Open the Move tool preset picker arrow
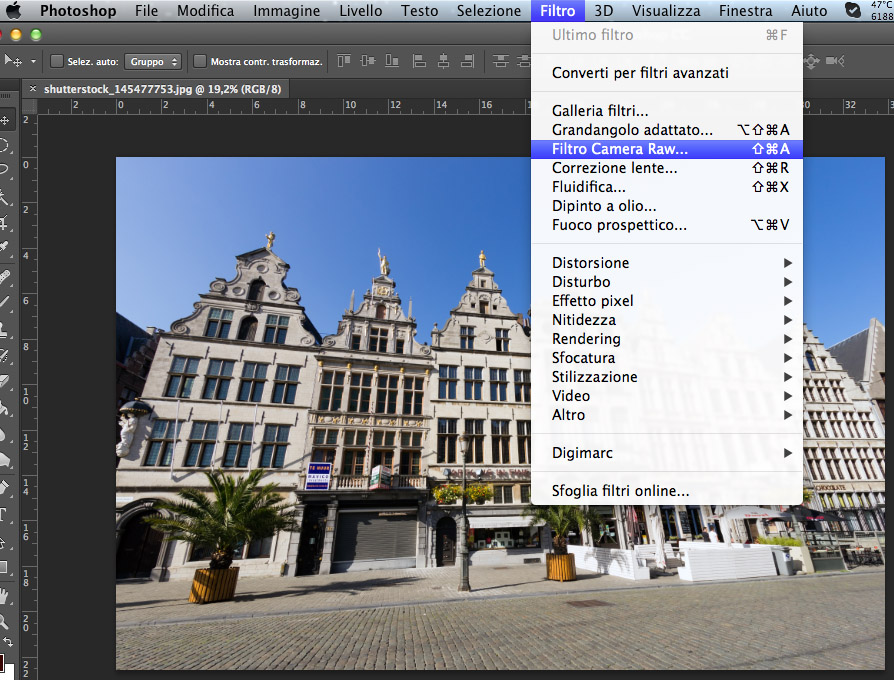This screenshot has height=680, width=894. tap(32, 61)
